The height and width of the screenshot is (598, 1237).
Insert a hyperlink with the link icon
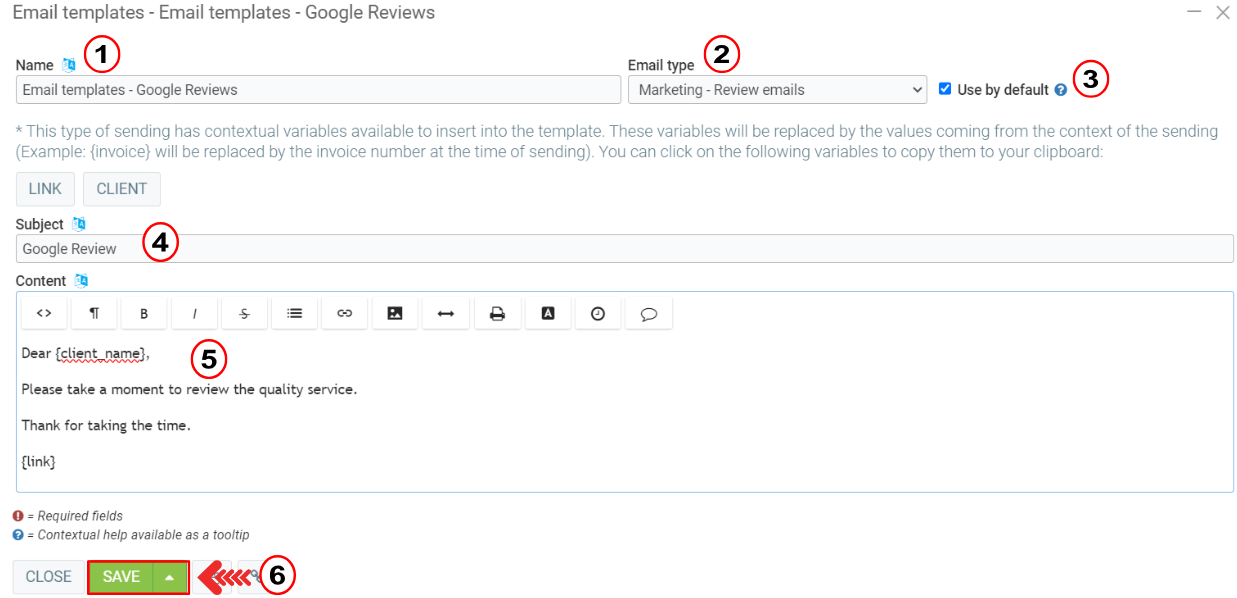tap(345, 313)
